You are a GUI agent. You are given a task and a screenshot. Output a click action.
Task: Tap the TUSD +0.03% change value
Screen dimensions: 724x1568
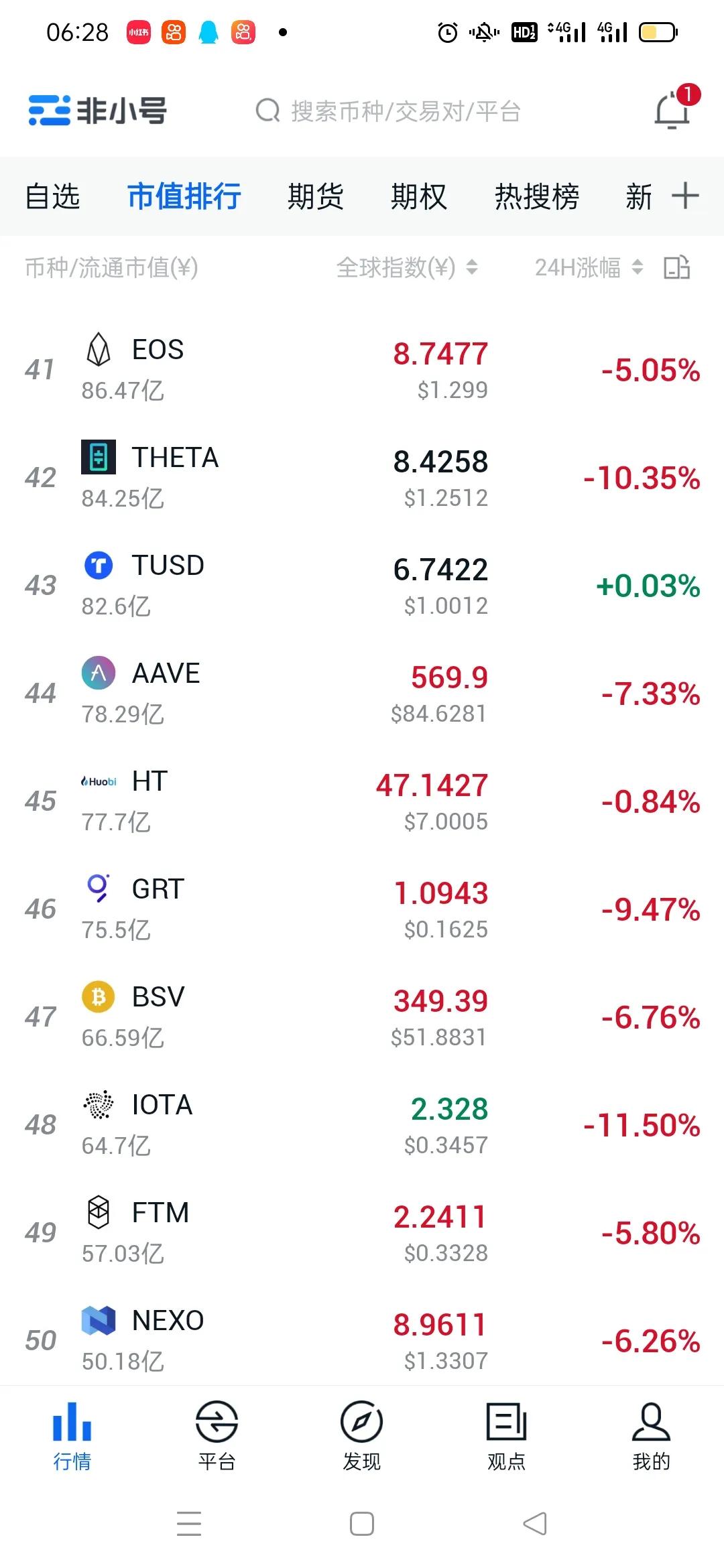[648, 586]
